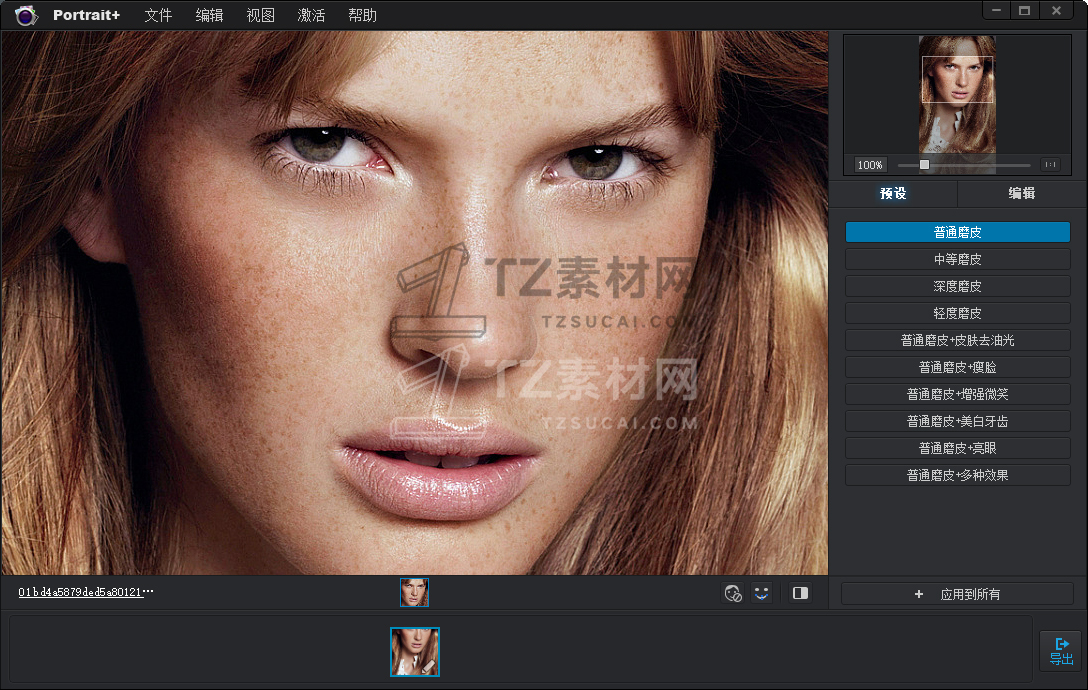The image size is (1088, 690).
Task: Switch to the 编辑 tab in the right panel
Action: 1021,194
